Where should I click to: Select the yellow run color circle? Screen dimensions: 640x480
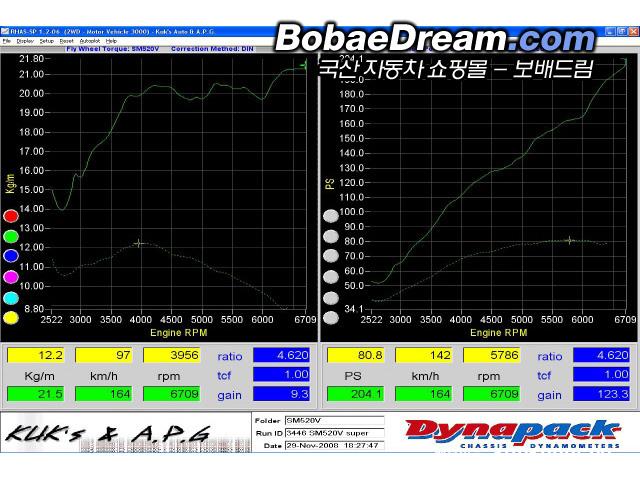(11, 318)
